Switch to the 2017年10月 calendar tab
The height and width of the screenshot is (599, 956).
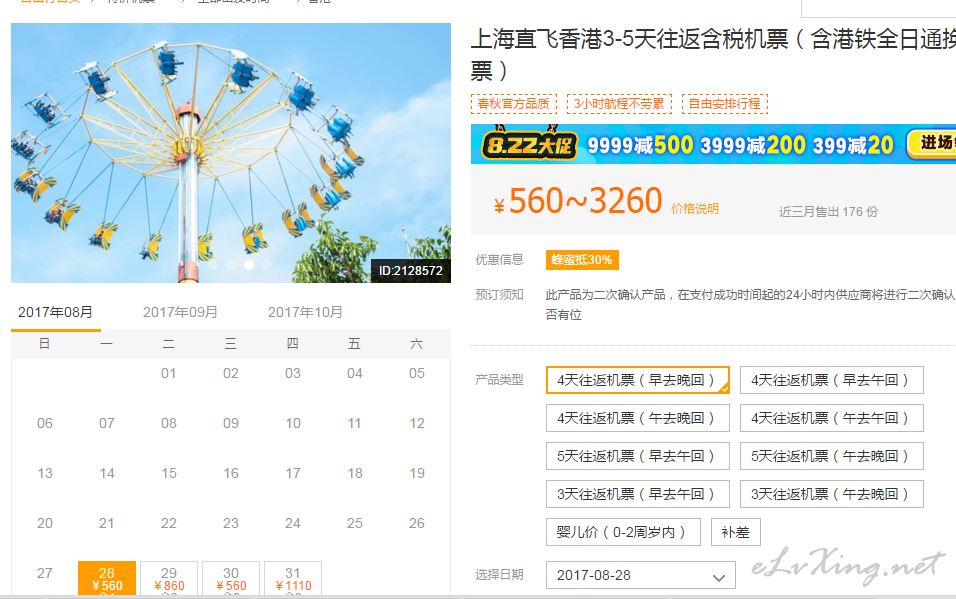pyautogui.click(x=305, y=312)
